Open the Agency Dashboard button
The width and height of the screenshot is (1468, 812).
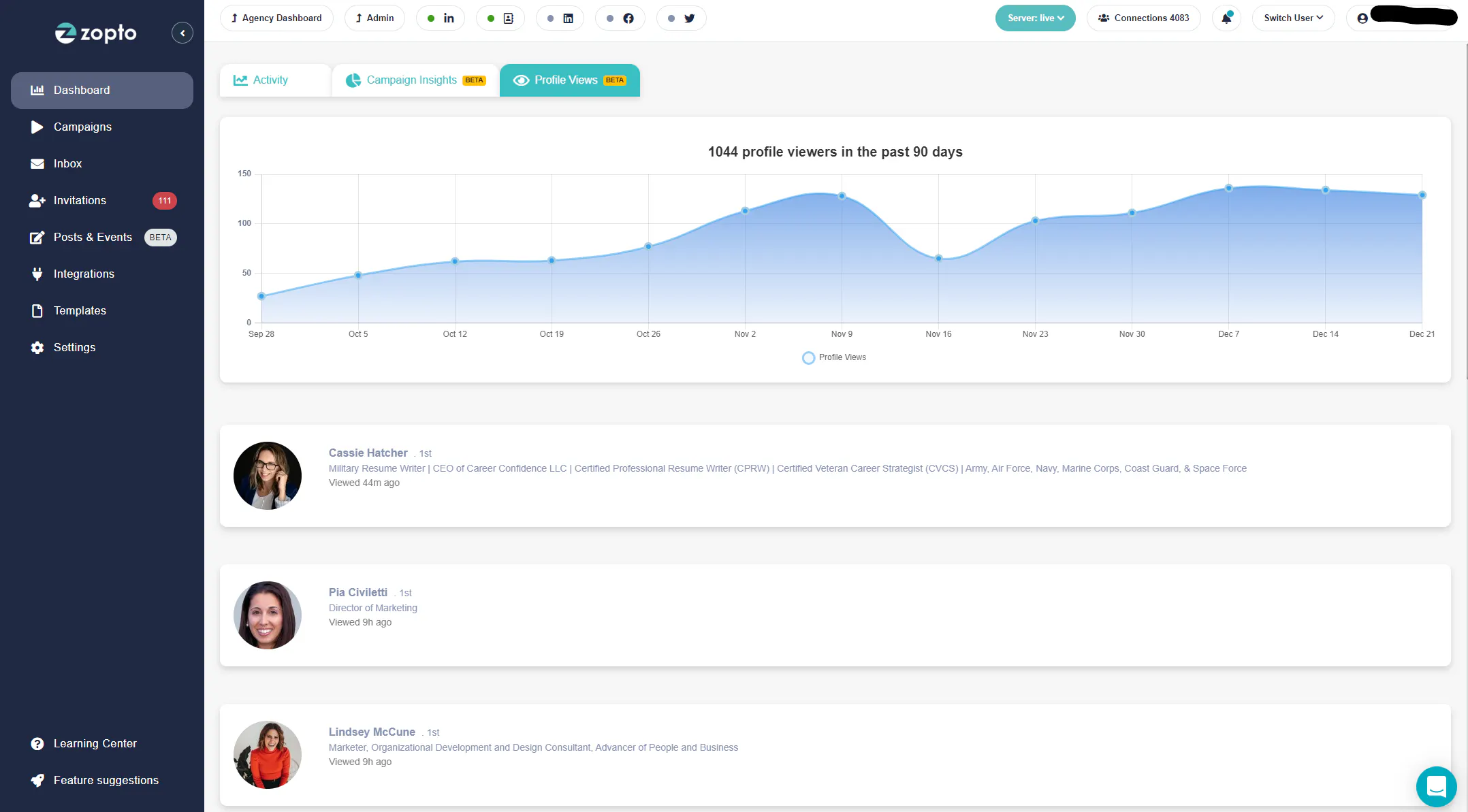point(276,18)
